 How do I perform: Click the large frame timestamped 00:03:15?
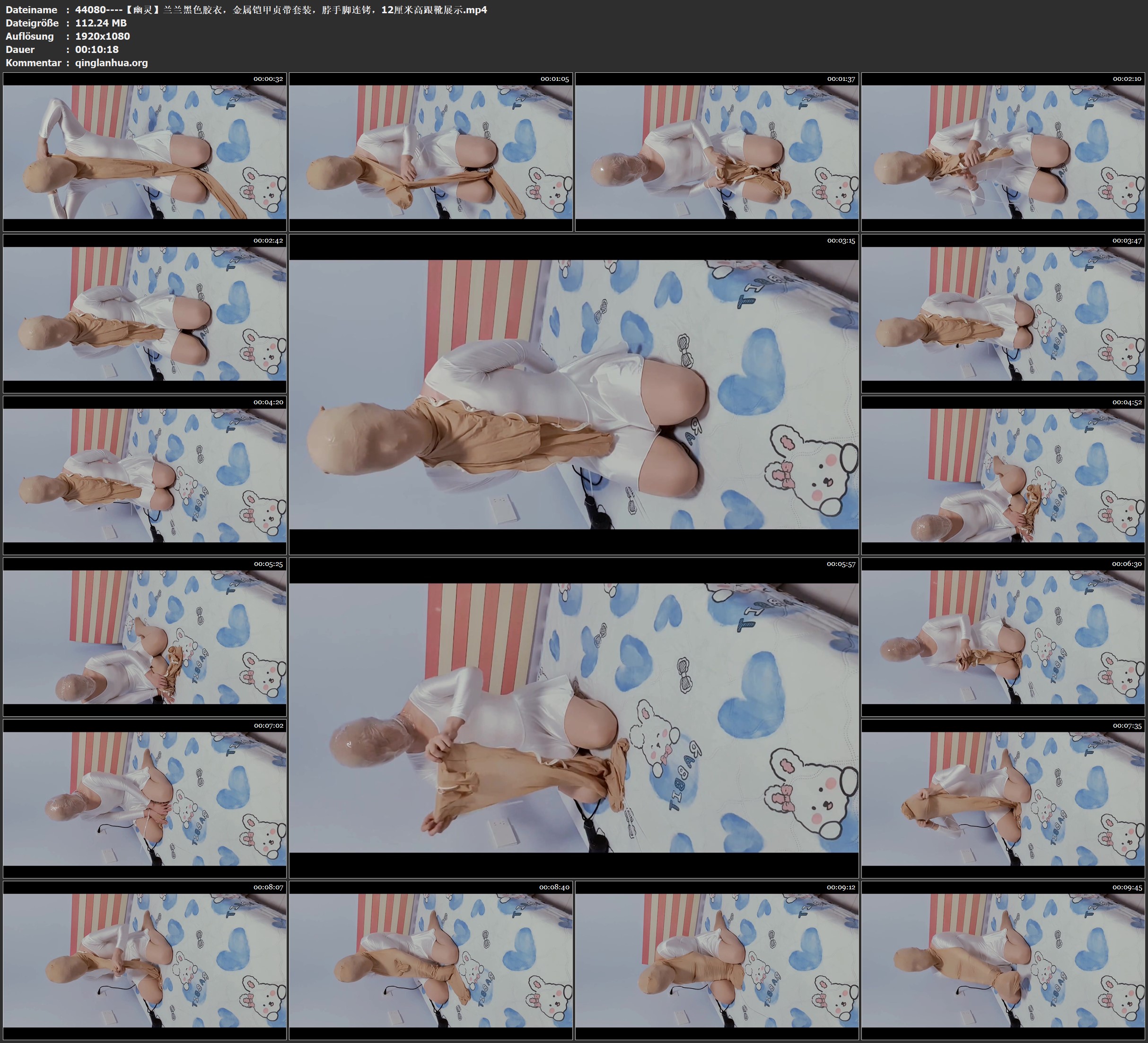pyautogui.click(x=573, y=394)
